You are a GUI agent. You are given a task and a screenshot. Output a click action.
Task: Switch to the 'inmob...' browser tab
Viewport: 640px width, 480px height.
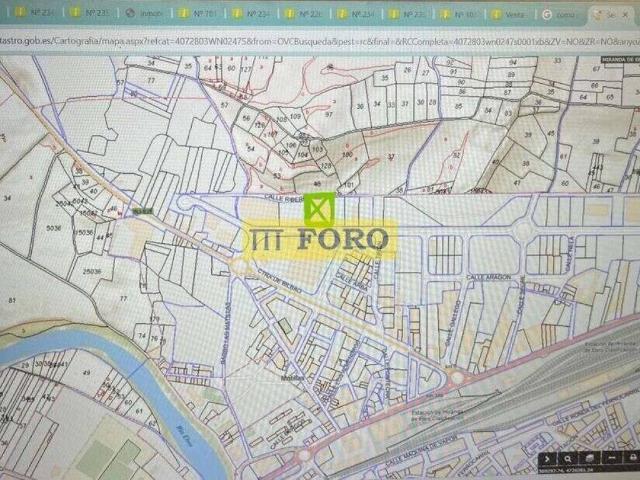144,13
